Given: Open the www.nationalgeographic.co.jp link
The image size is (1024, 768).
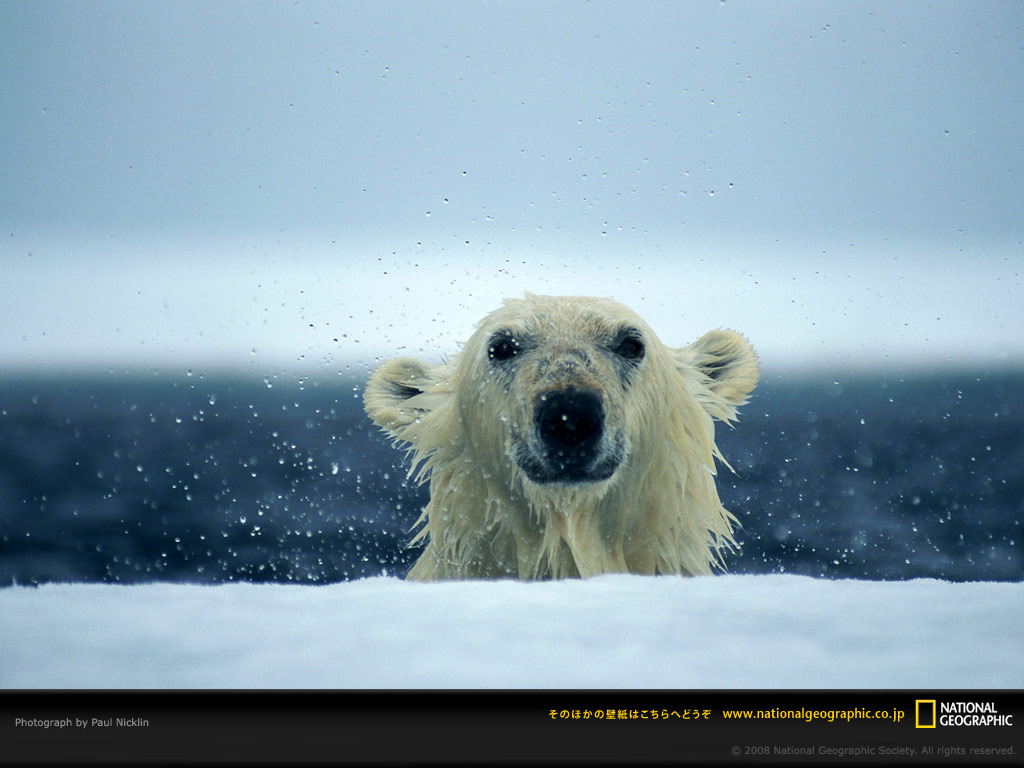Looking at the screenshot, I should pos(813,714).
